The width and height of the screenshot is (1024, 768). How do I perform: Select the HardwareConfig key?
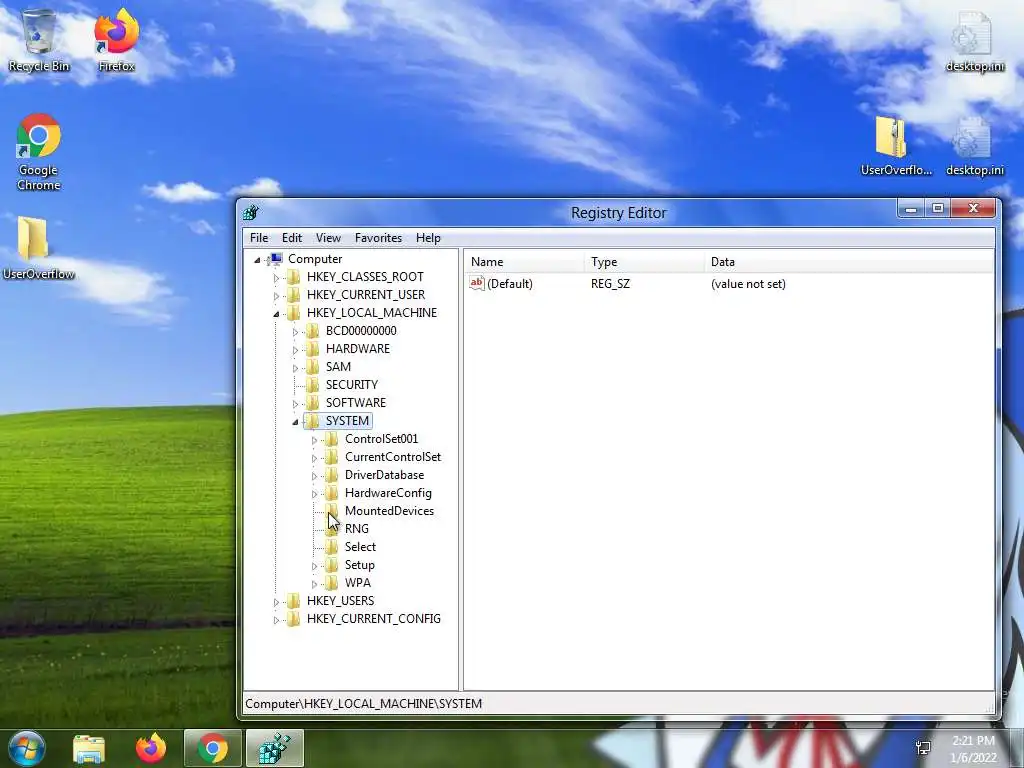point(388,493)
